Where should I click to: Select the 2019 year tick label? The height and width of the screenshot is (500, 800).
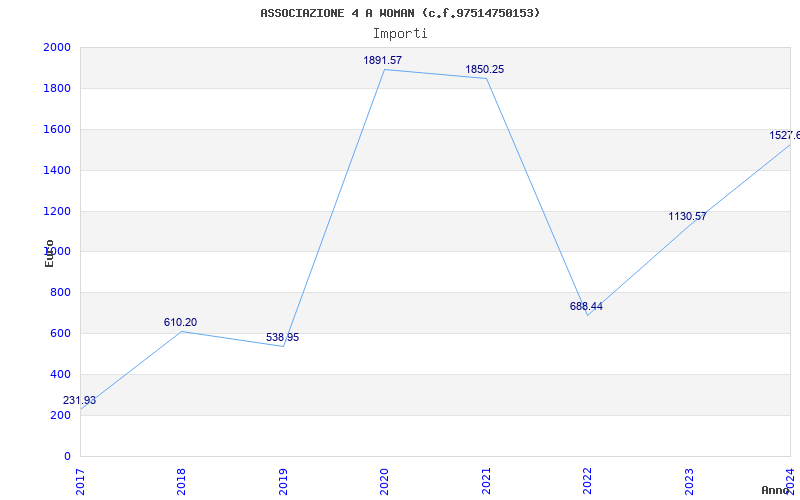pos(283,482)
